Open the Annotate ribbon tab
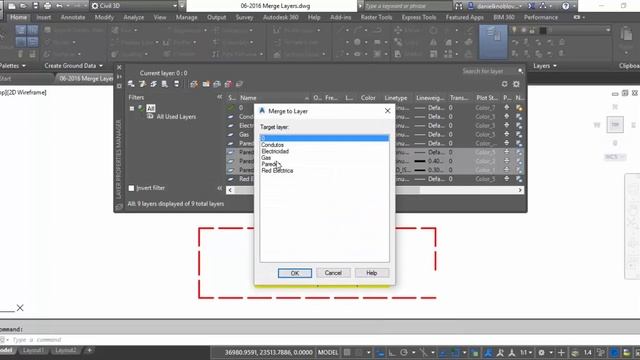This screenshot has height=360, width=640. (x=73, y=18)
